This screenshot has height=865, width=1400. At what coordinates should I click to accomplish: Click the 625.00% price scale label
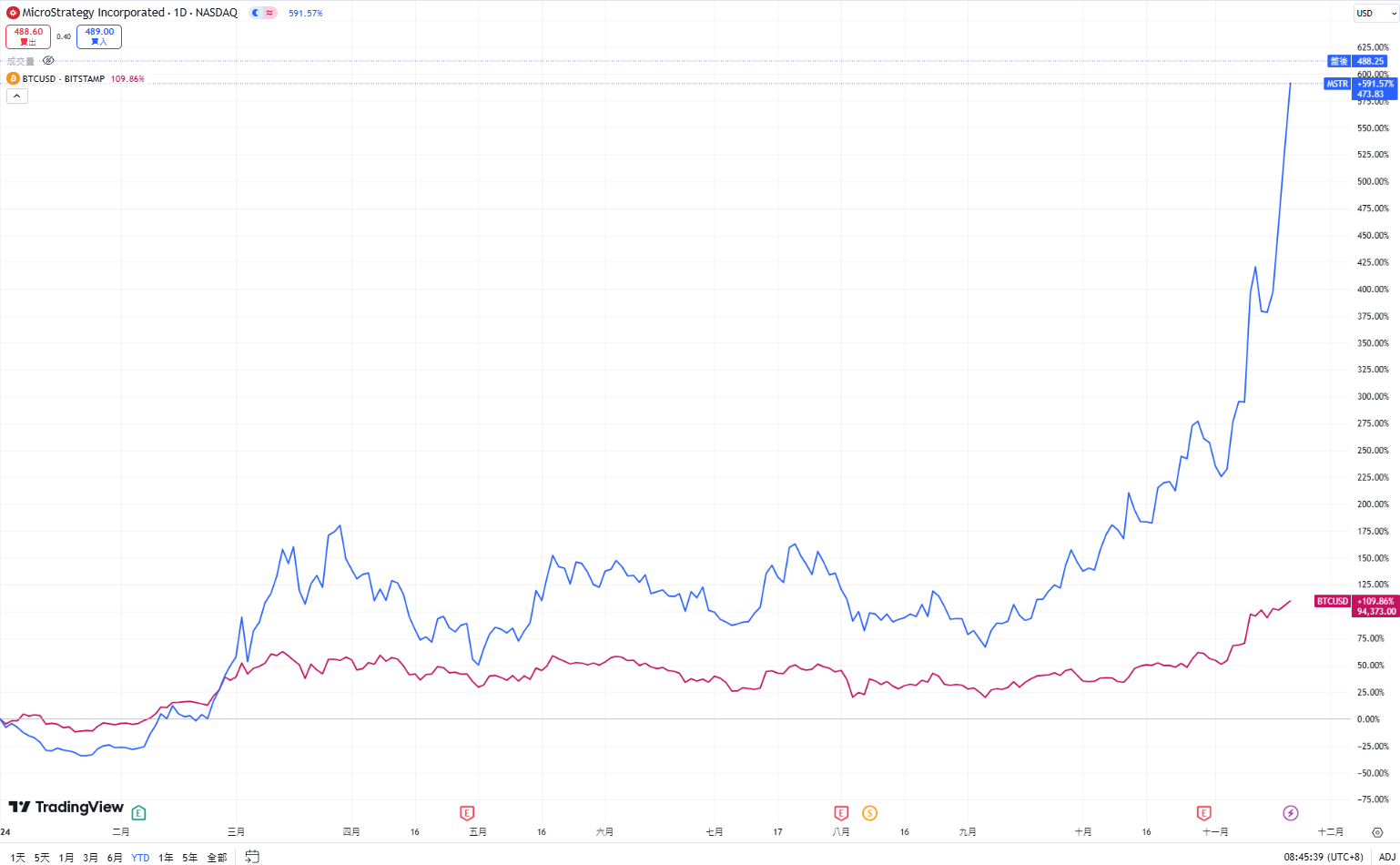pyautogui.click(x=1373, y=47)
